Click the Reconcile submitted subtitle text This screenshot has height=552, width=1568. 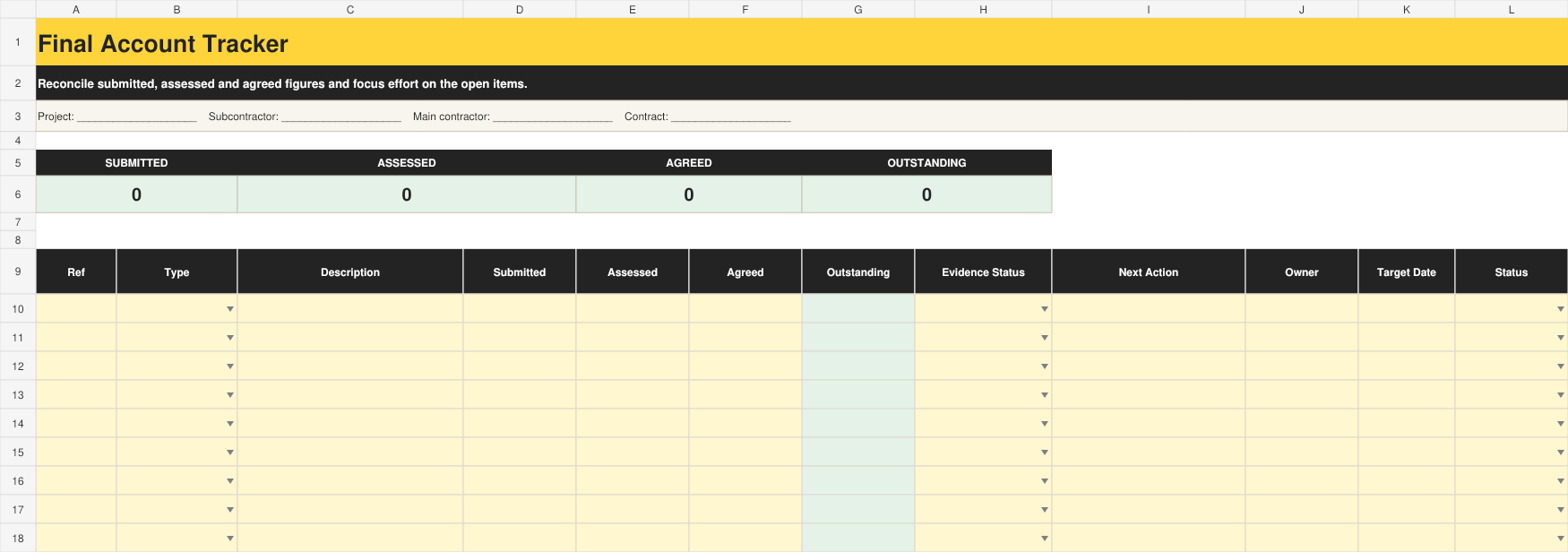[282, 83]
